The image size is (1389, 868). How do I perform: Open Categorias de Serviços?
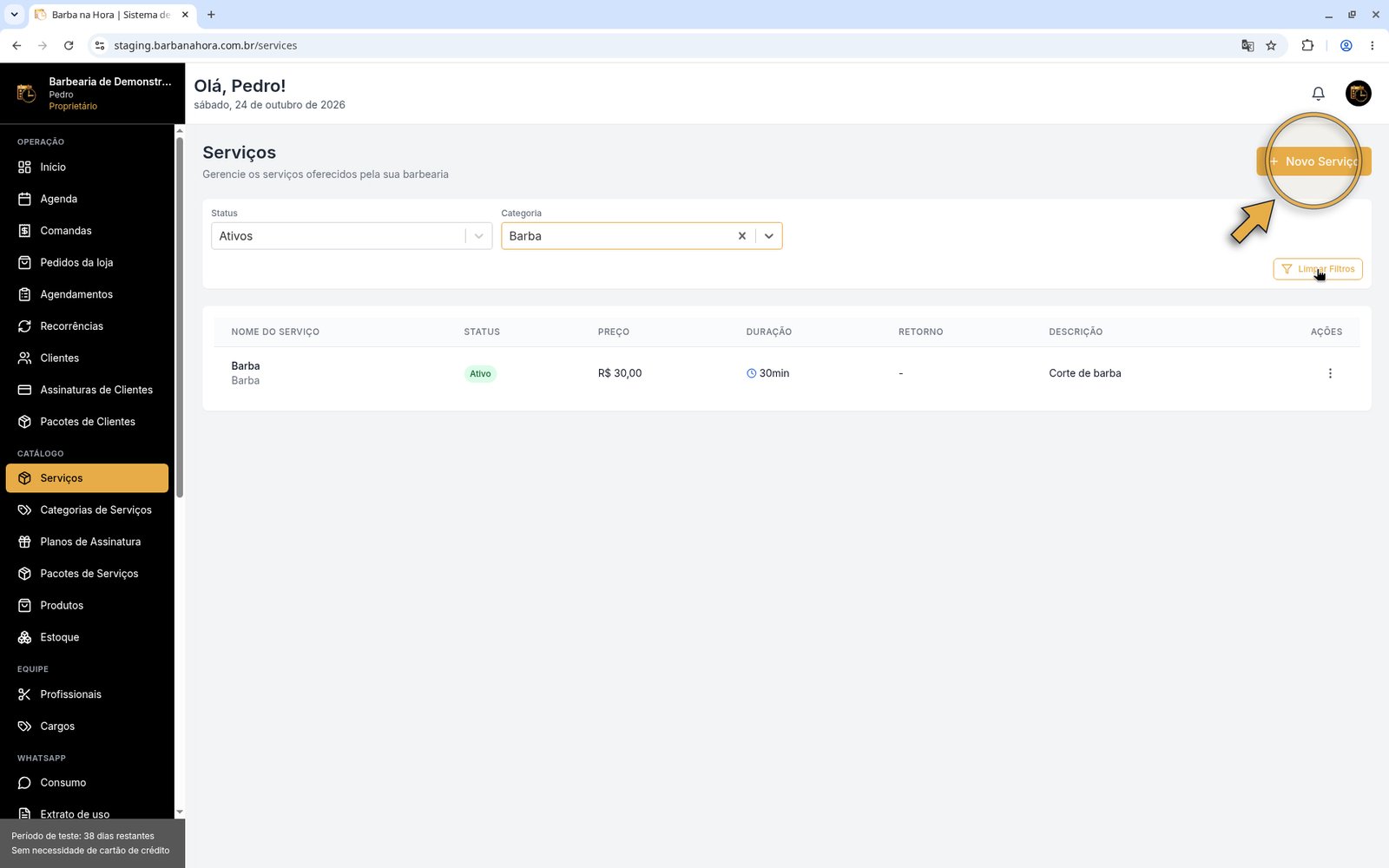click(87, 510)
